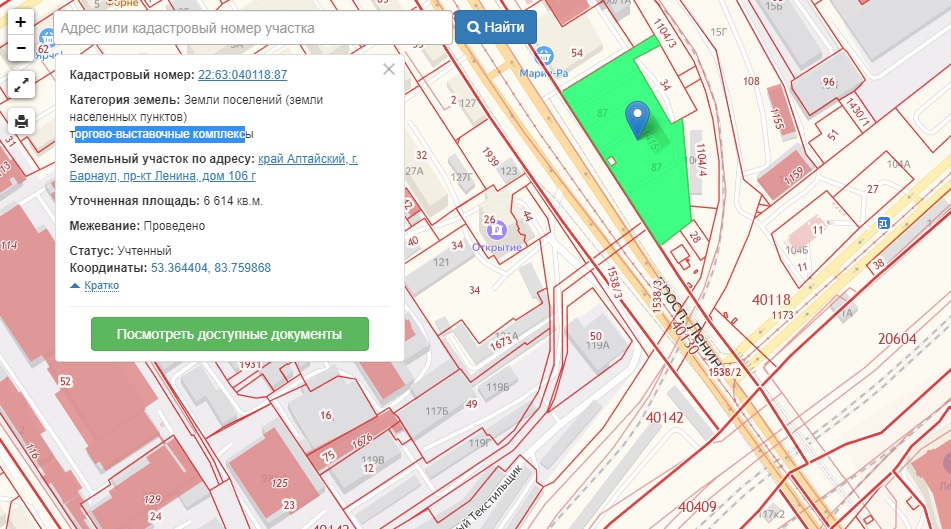
Task: Zoom out the map with minus button
Action: [21, 47]
